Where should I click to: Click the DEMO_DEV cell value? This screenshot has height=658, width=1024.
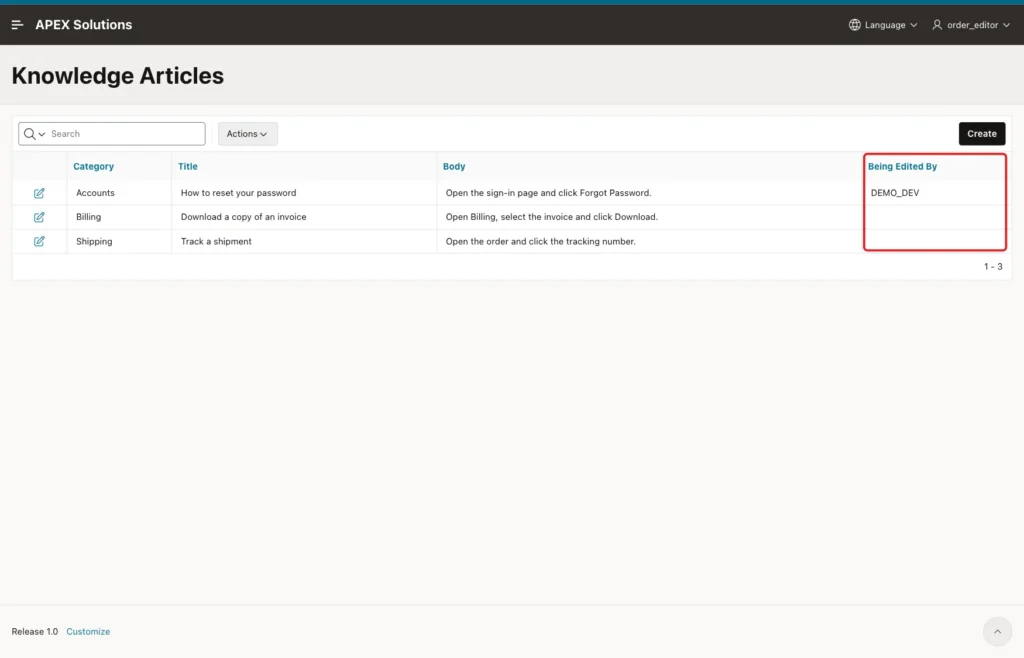pyautogui.click(x=895, y=193)
